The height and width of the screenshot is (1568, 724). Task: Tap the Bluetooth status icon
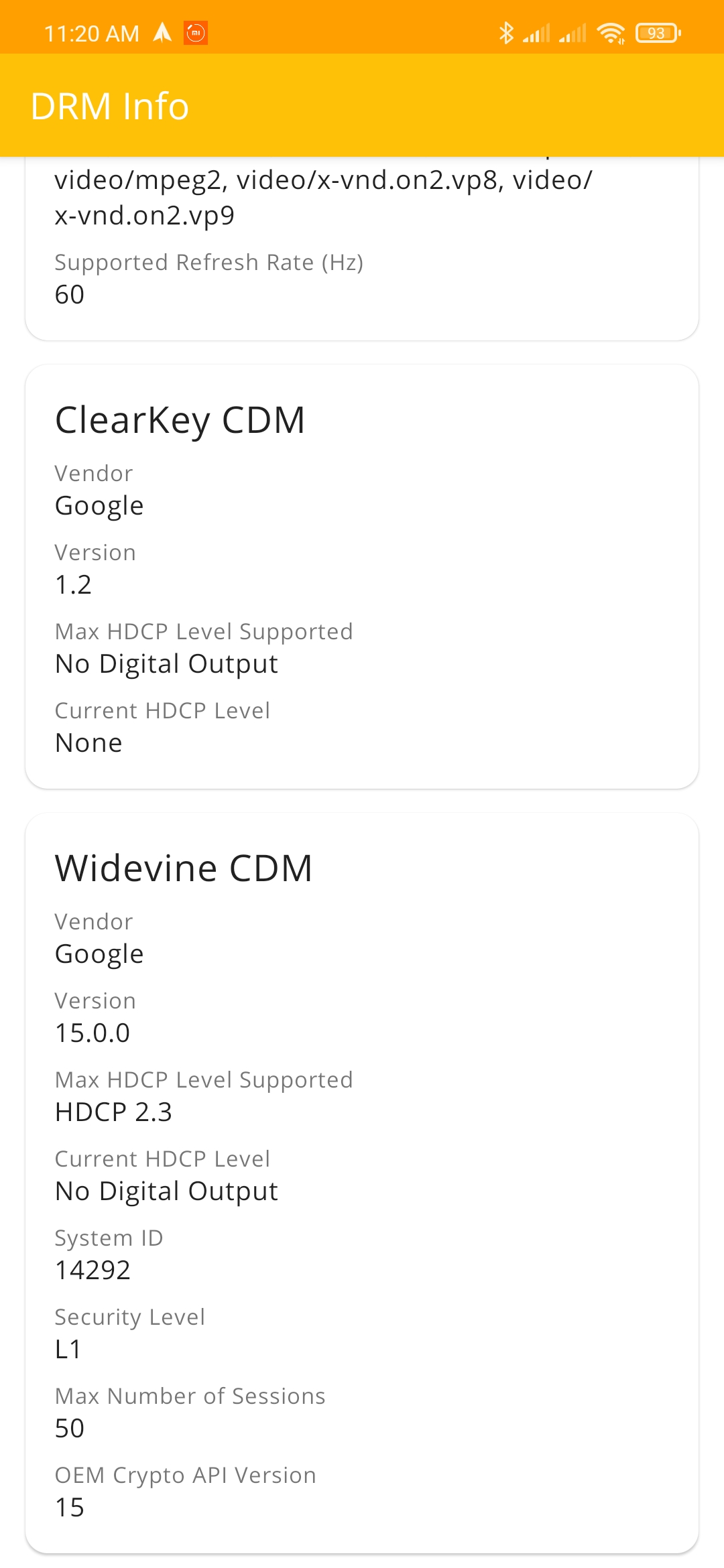(506, 32)
